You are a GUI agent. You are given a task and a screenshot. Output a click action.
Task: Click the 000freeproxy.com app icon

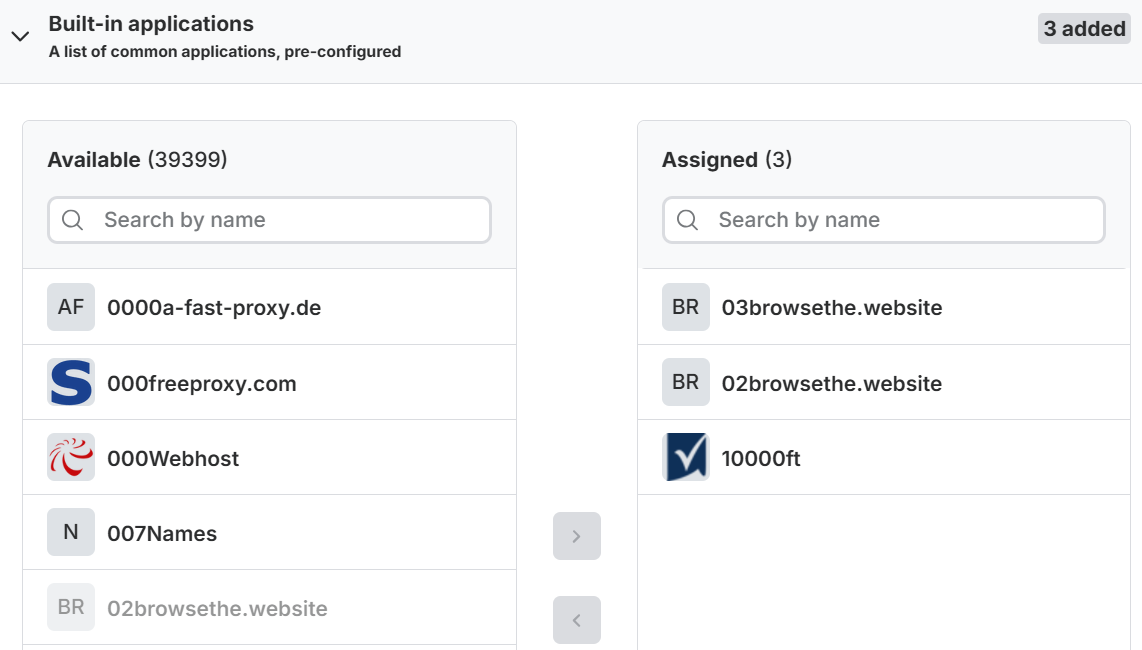(x=70, y=382)
